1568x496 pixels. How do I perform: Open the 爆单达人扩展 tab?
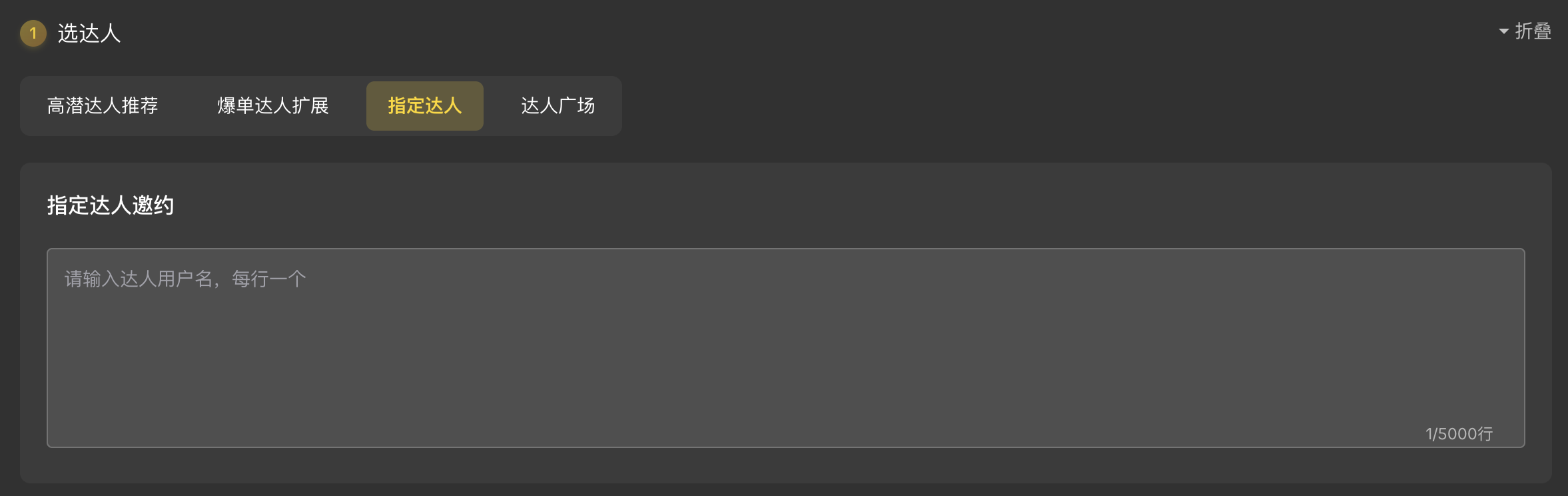point(273,106)
